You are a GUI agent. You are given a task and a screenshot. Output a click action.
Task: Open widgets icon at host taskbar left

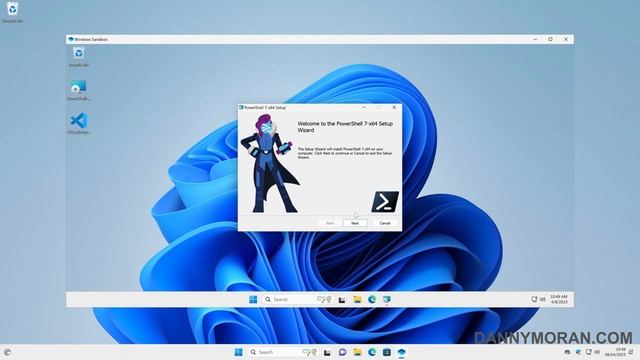[7, 352]
